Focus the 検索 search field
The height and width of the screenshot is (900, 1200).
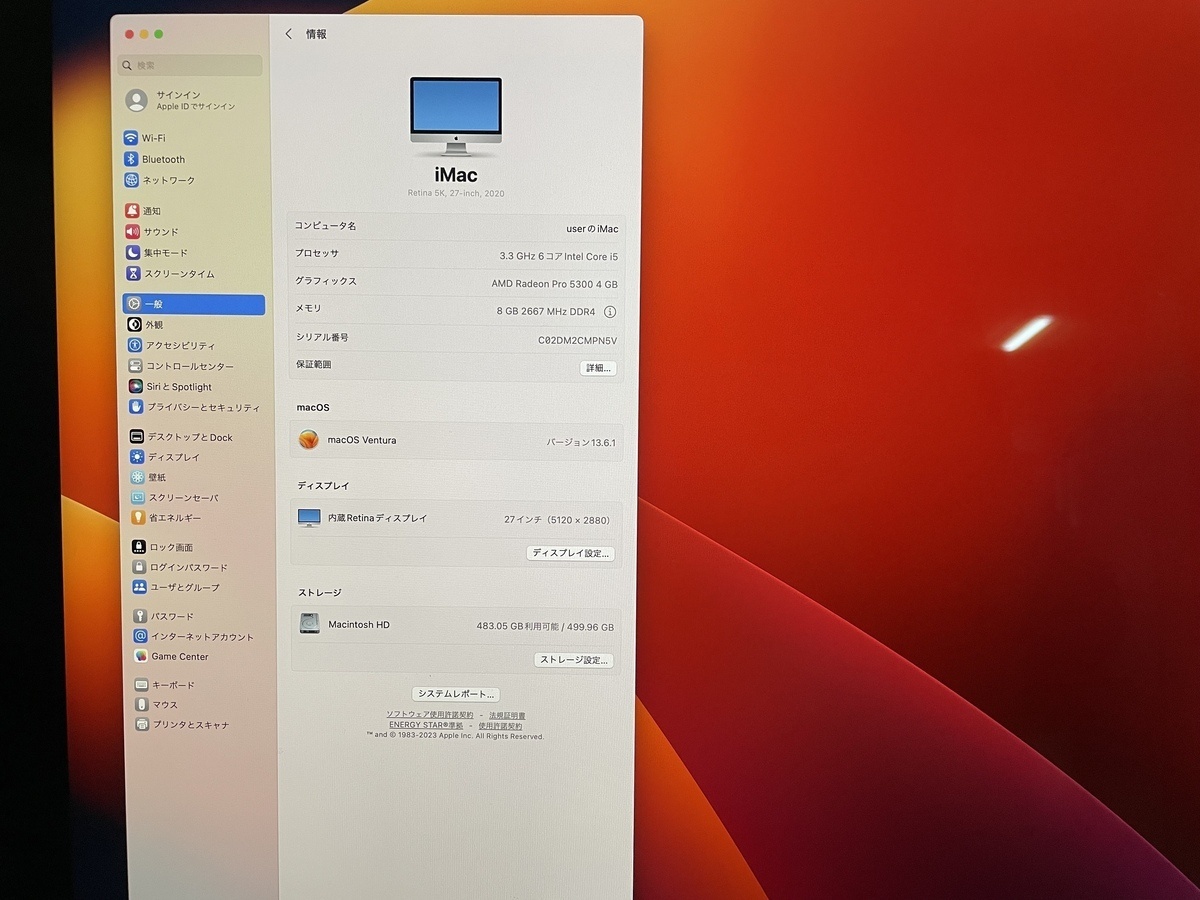191,65
